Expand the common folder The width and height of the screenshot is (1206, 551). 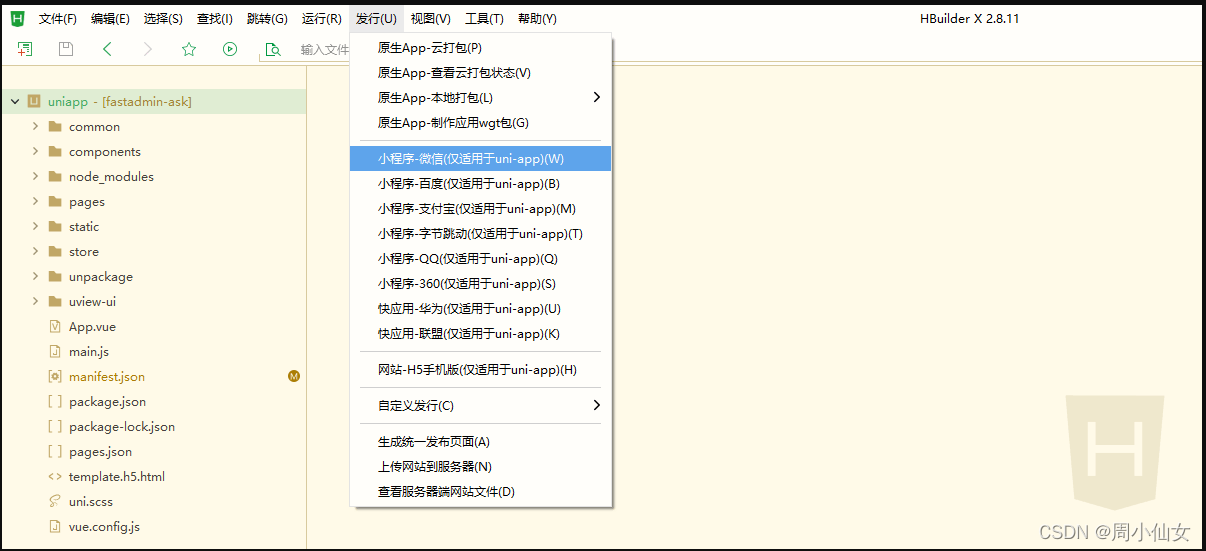click(35, 127)
